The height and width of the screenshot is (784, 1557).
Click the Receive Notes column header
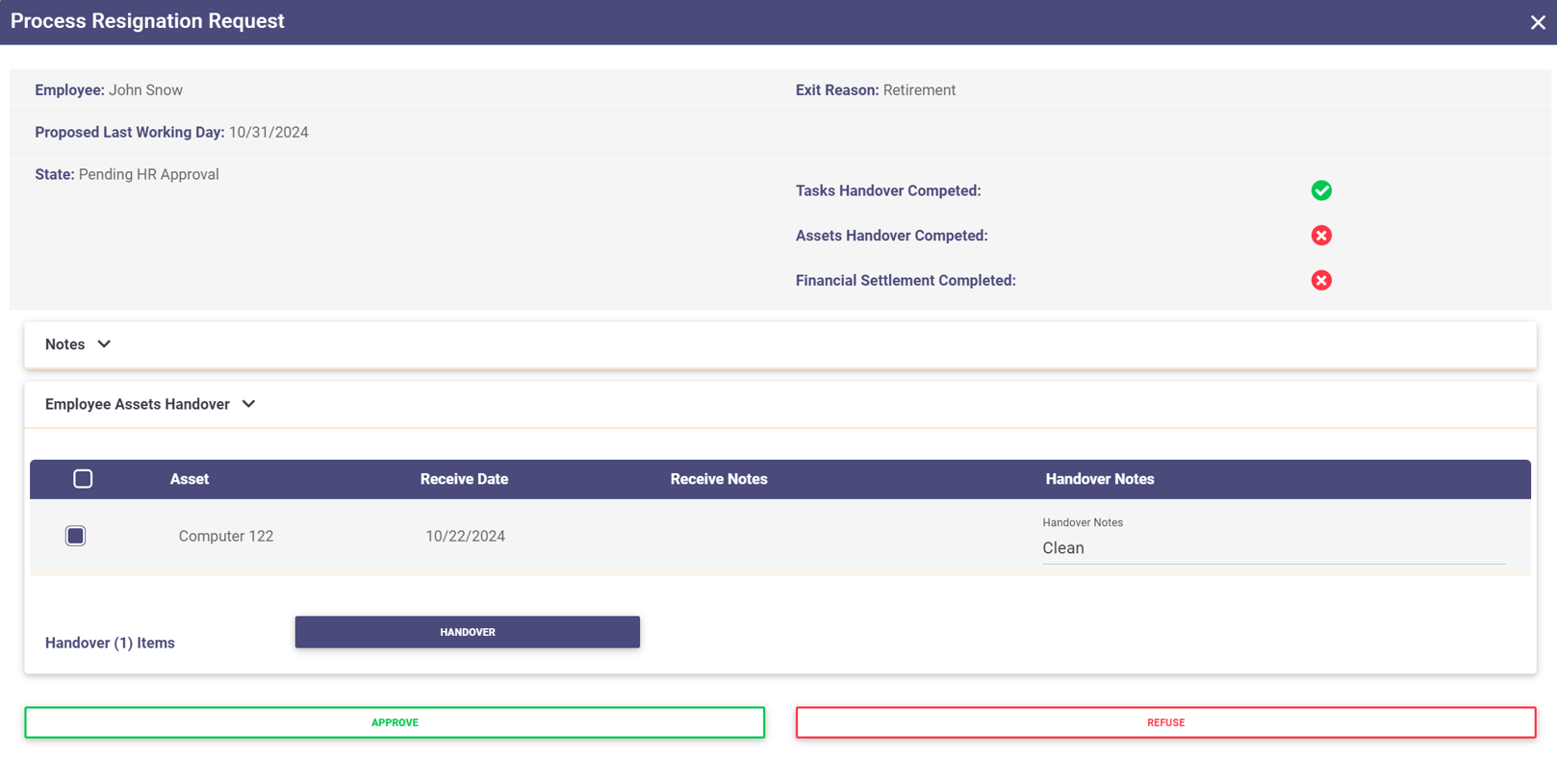click(719, 479)
